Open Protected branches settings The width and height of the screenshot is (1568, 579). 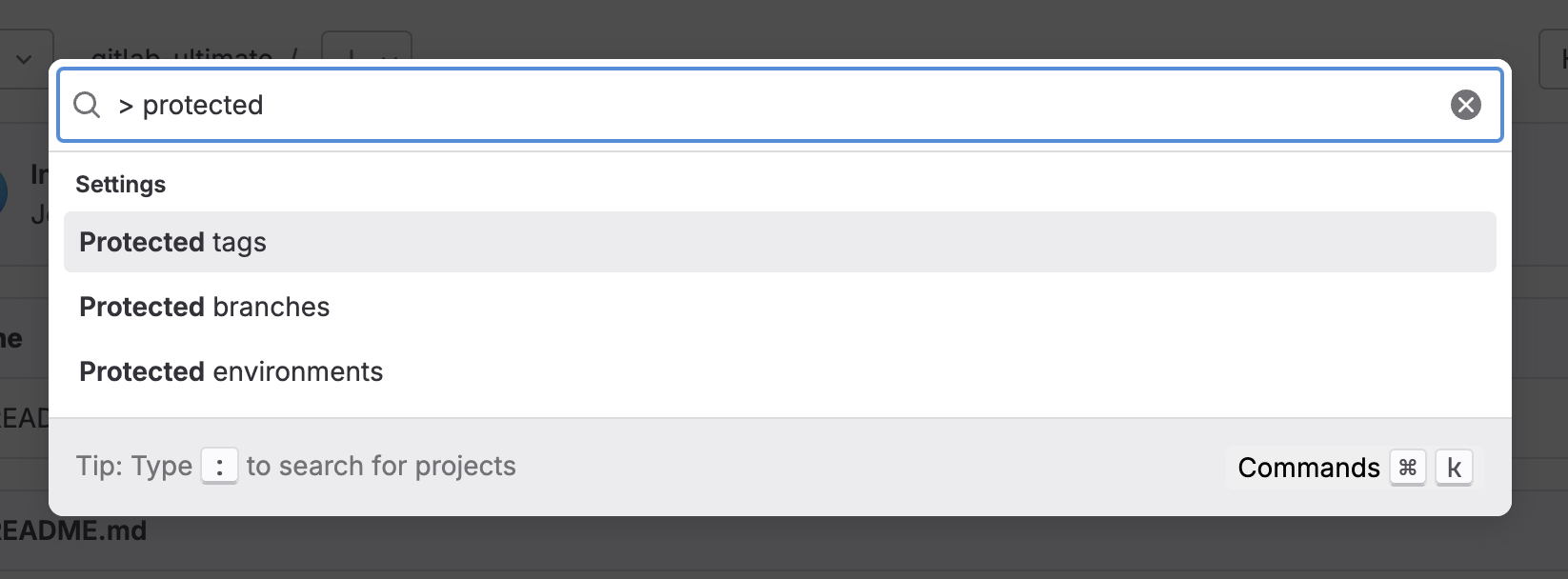204,307
